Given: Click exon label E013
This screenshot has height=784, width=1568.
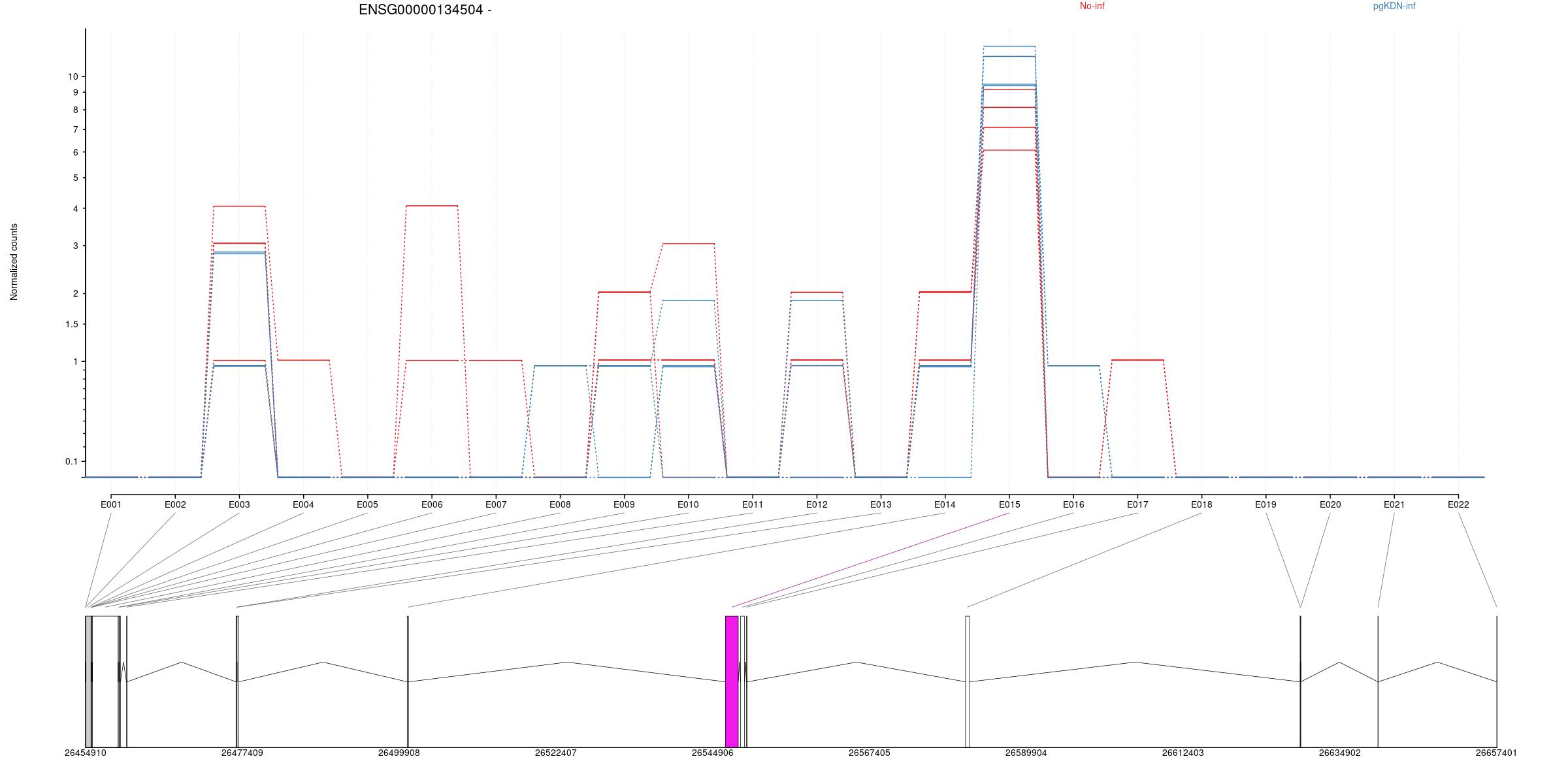Looking at the screenshot, I should point(881,504).
